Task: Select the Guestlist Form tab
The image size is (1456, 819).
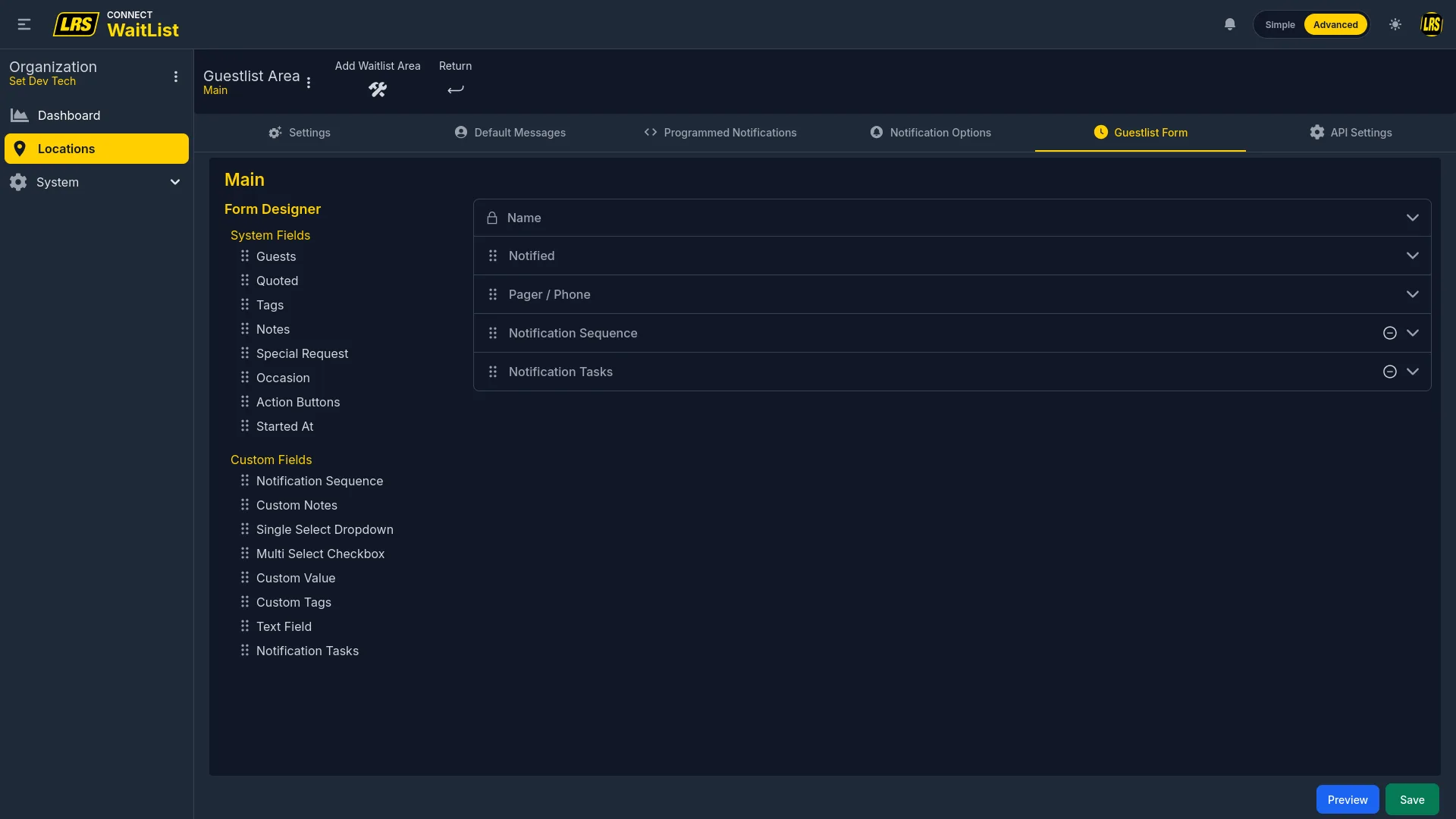Action: [x=1141, y=133]
